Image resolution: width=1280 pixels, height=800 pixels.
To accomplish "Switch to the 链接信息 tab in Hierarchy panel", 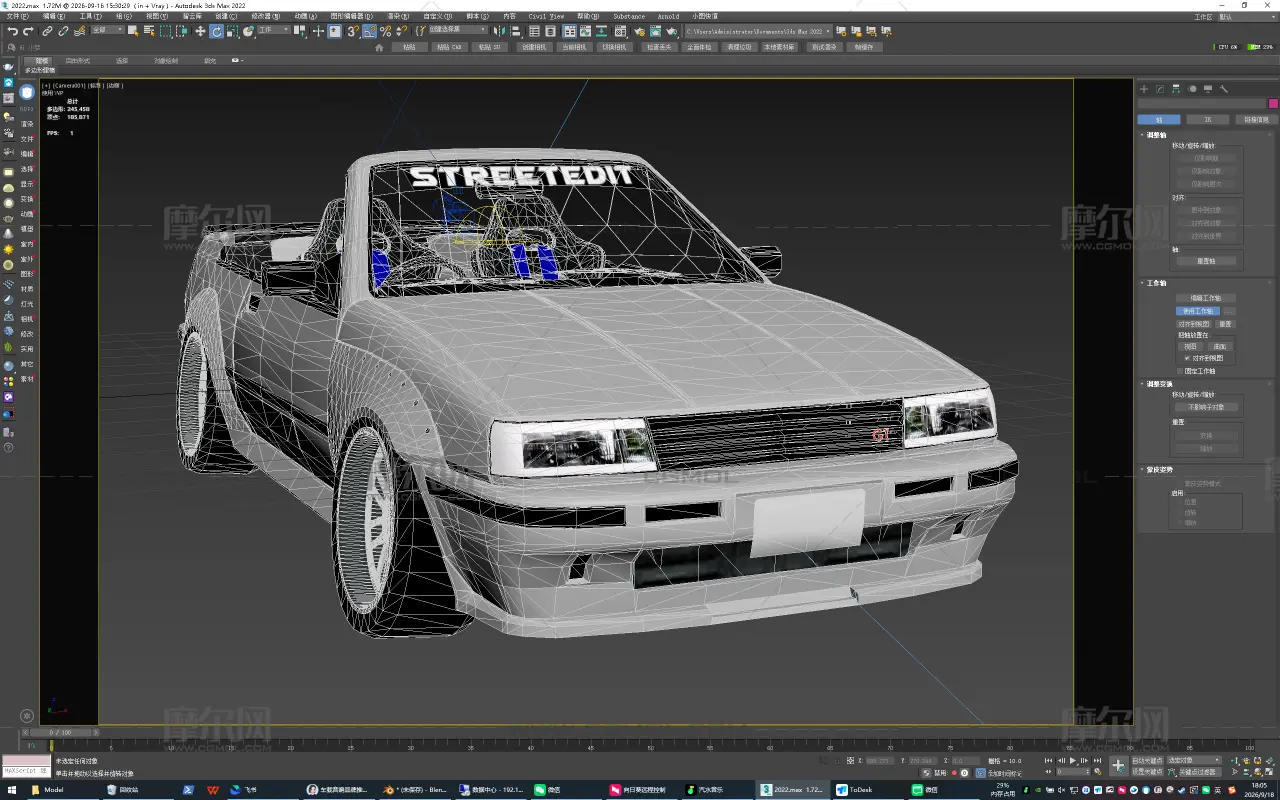I will point(1256,120).
